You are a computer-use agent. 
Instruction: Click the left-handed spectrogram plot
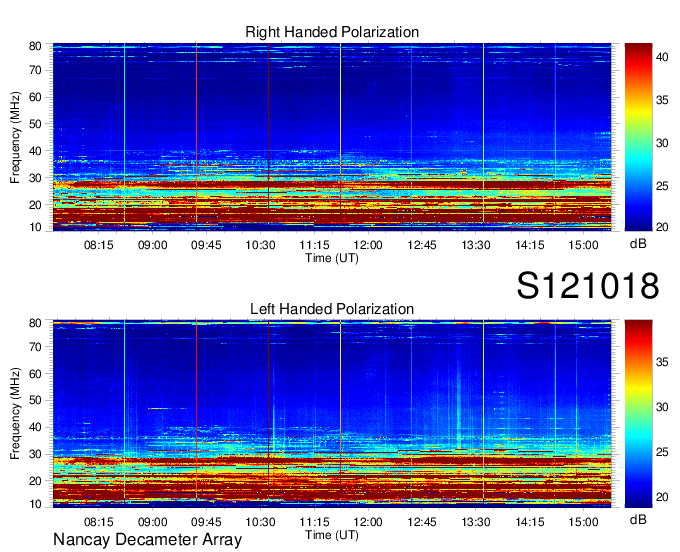tap(332, 414)
